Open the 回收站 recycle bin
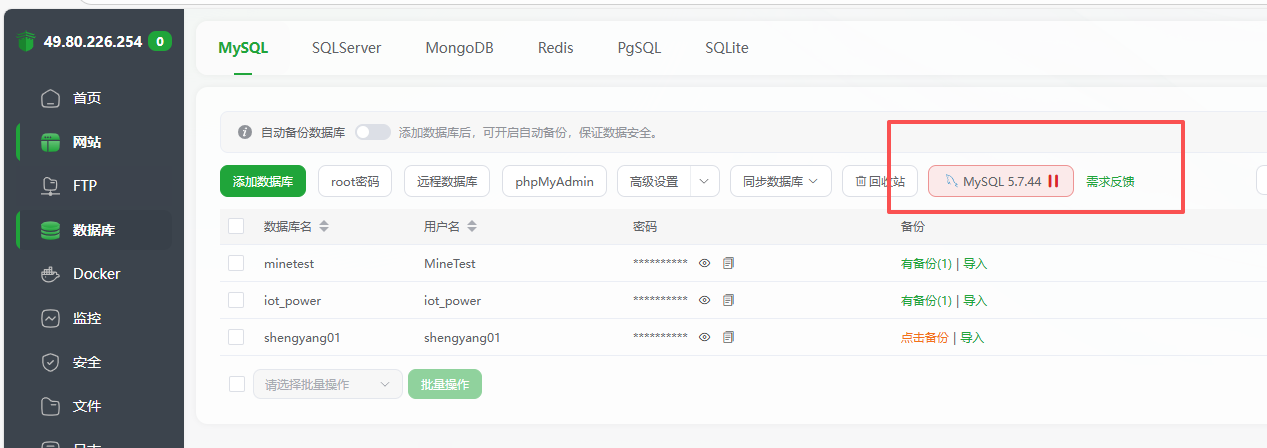 (880, 181)
